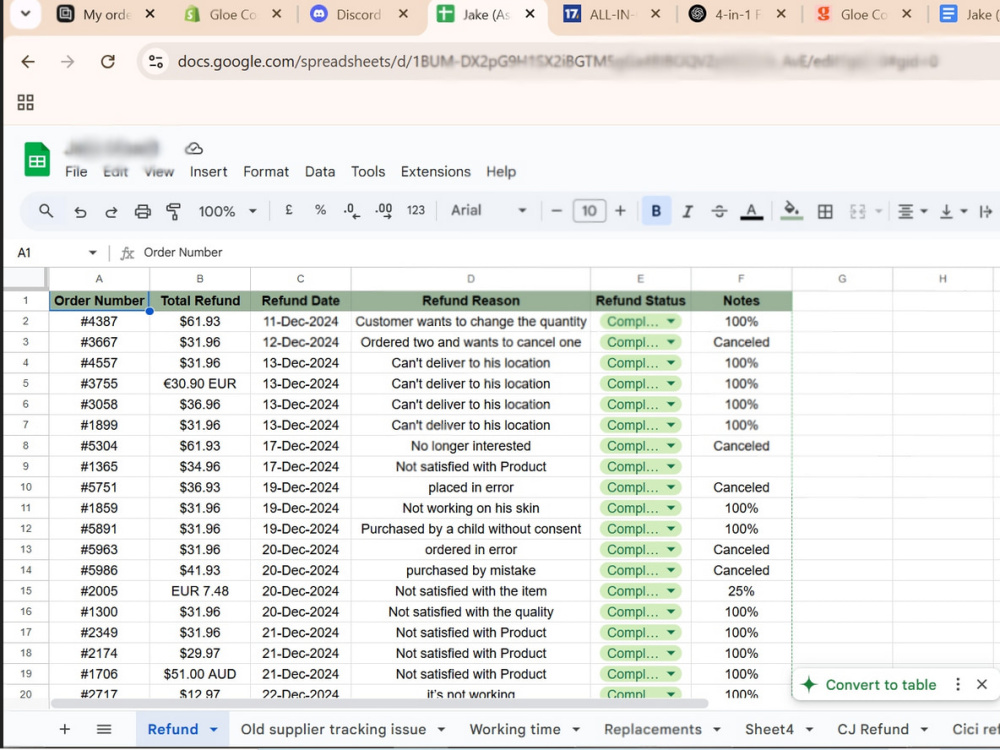1000x750 pixels.
Task: Decrease font size with minus button
Action: click(557, 210)
